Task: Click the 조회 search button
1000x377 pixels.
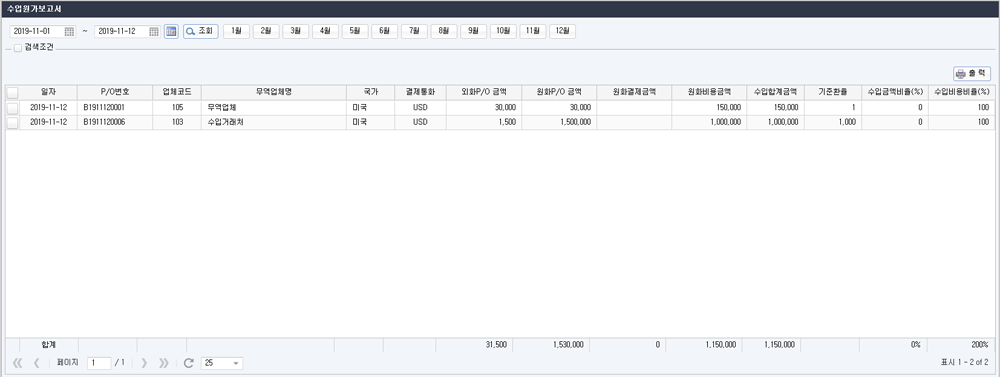Action: (x=201, y=31)
